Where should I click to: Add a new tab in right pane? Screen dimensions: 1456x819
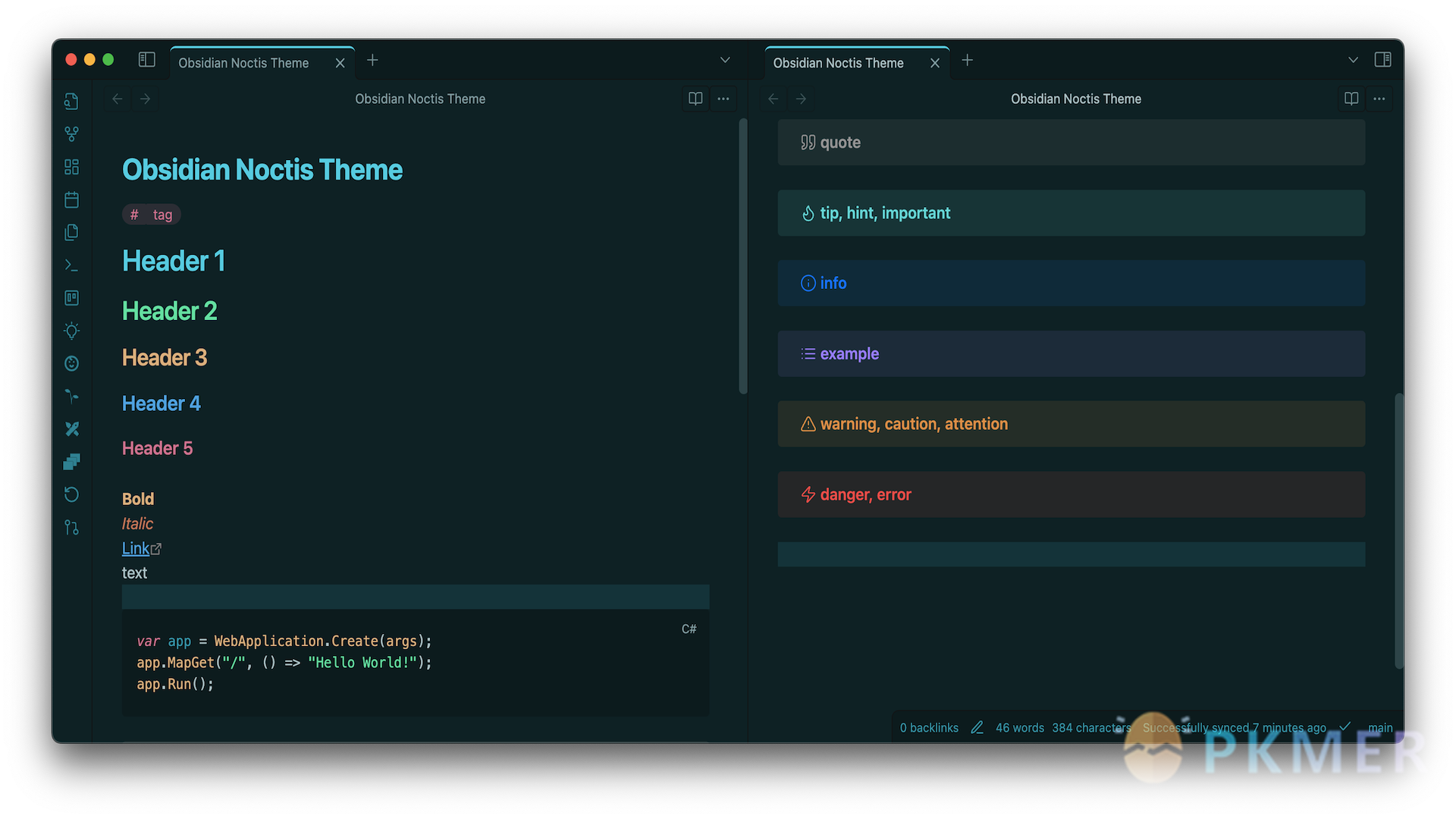[x=968, y=60]
